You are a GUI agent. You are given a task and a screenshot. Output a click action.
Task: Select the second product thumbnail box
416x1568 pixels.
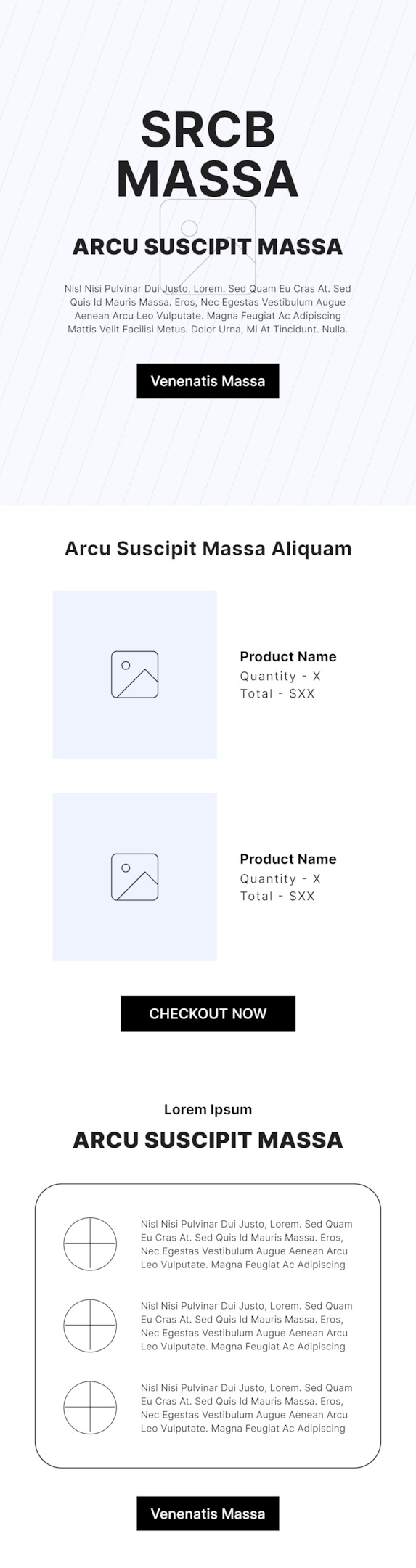(x=134, y=877)
